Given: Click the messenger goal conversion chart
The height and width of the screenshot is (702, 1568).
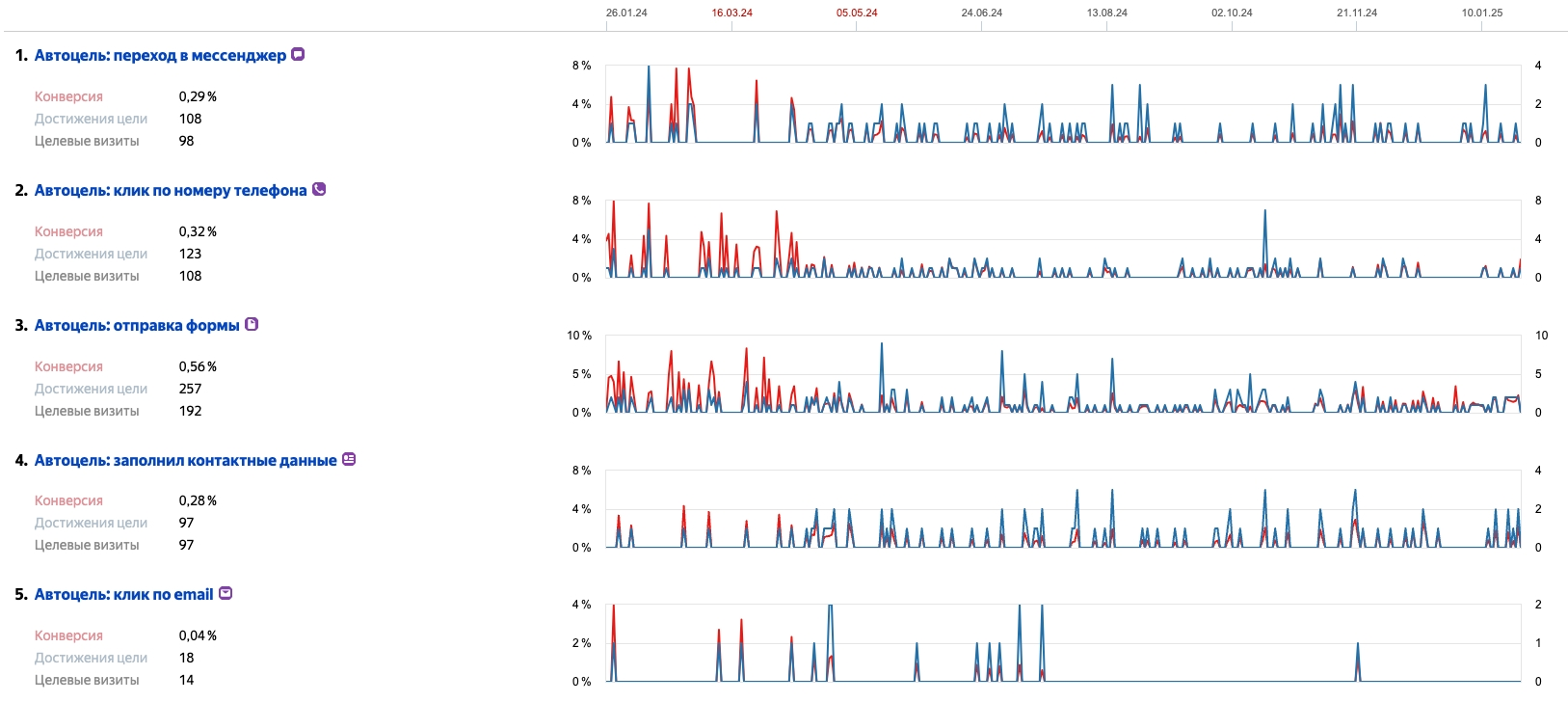Looking at the screenshot, I should pos(1063,104).
